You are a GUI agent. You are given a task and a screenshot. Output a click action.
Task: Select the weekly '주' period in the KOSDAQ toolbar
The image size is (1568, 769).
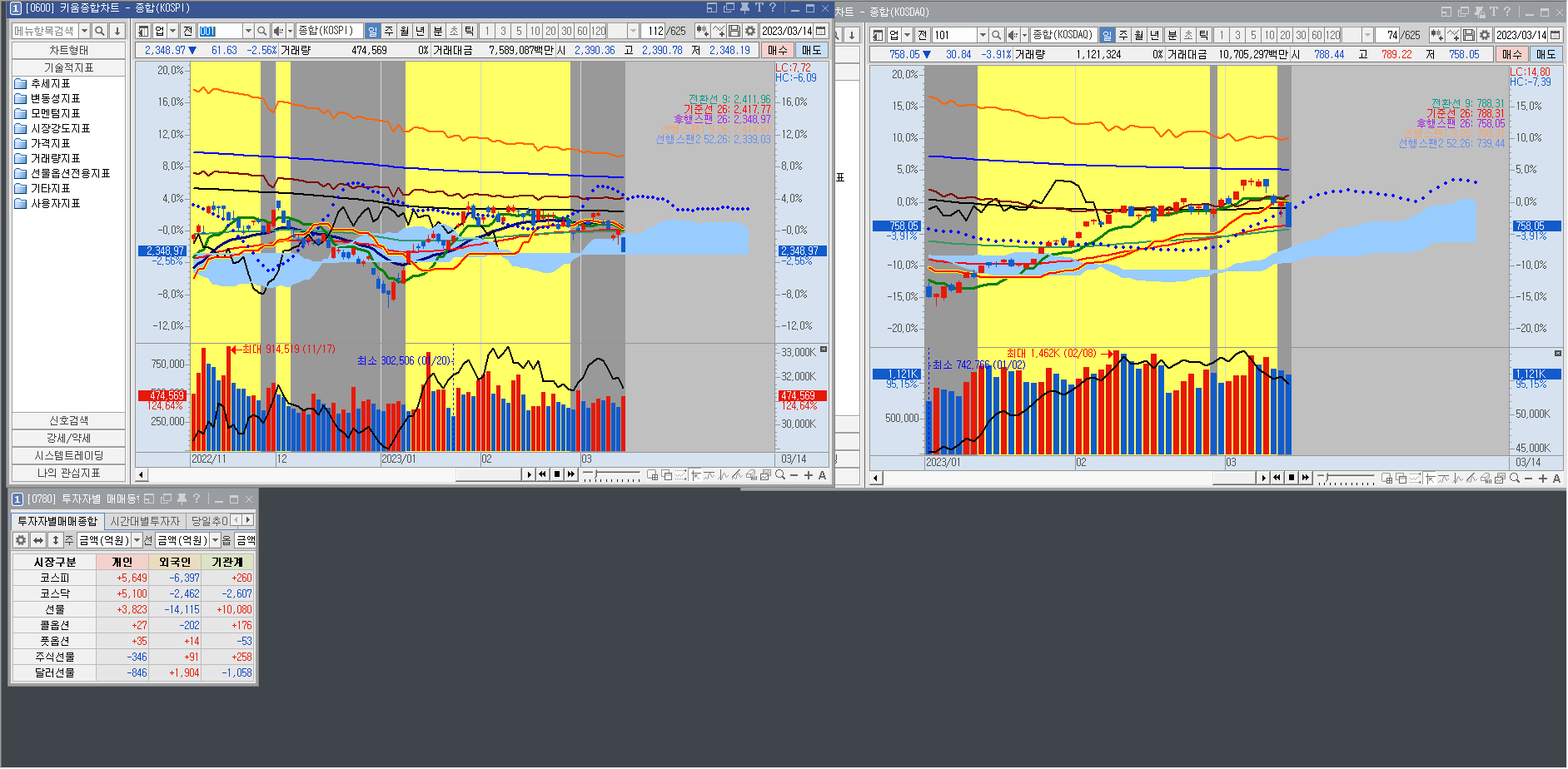(1123, 35)
